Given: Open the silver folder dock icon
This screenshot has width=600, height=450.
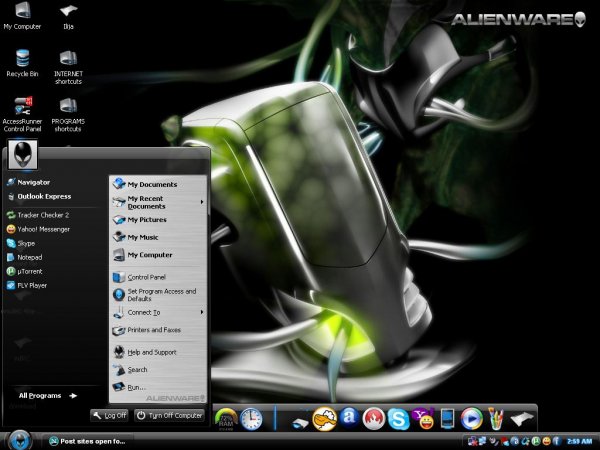Looking at the screenshot, I should pyautogui.click(x=522, y=419).
